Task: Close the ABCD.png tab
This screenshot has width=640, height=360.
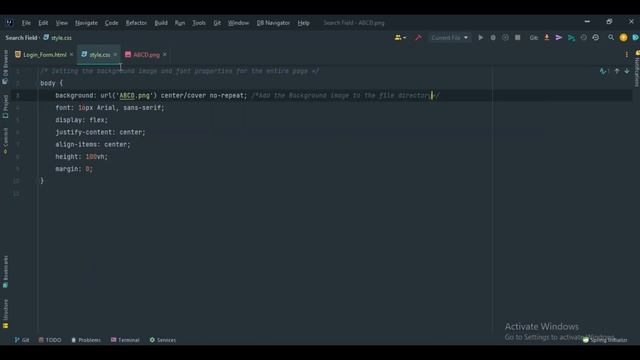Action: pyautogui.click(x=164, y=54)
